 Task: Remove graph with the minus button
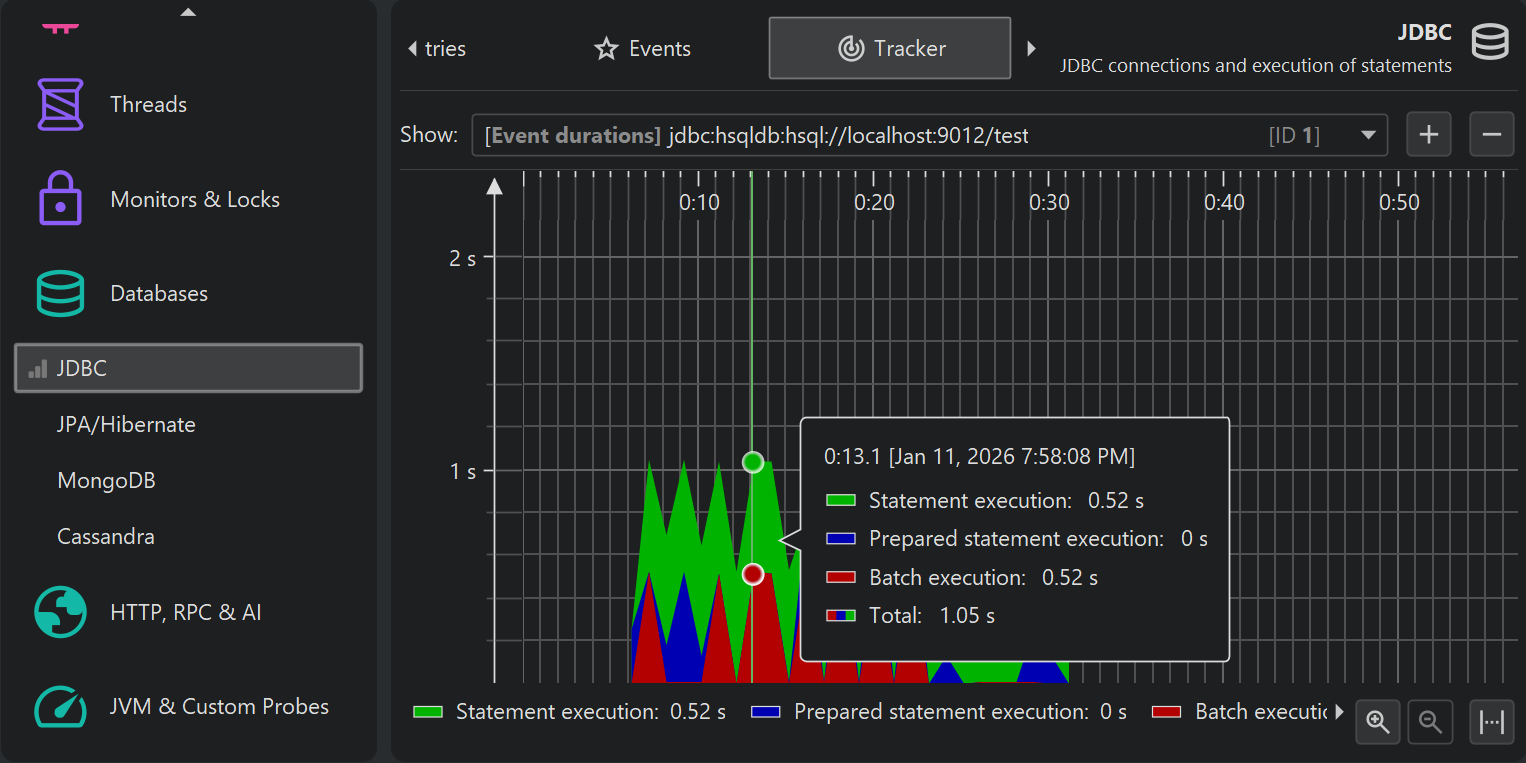point(1491,135)
